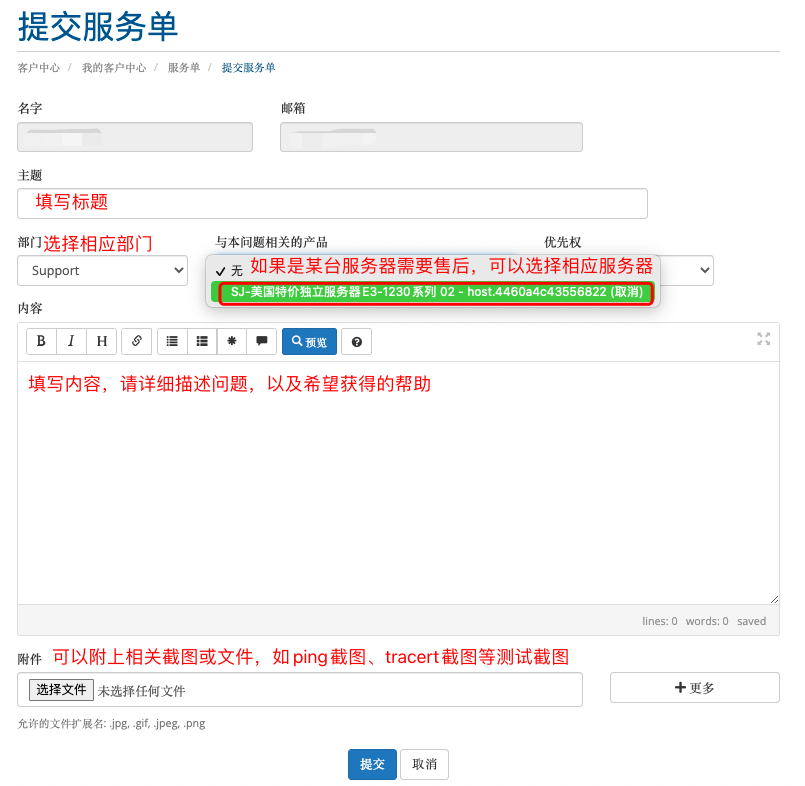Click the 未选择任何文件 file status text
The width and height of the screenshot is (805, 786).
[141, 691]
